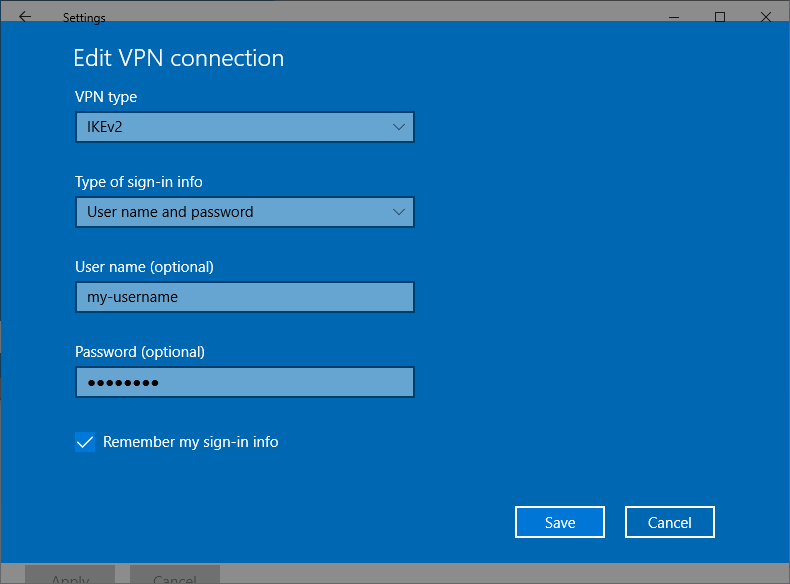Click the chevron arrow on the VPN type box

click(398, 127)
